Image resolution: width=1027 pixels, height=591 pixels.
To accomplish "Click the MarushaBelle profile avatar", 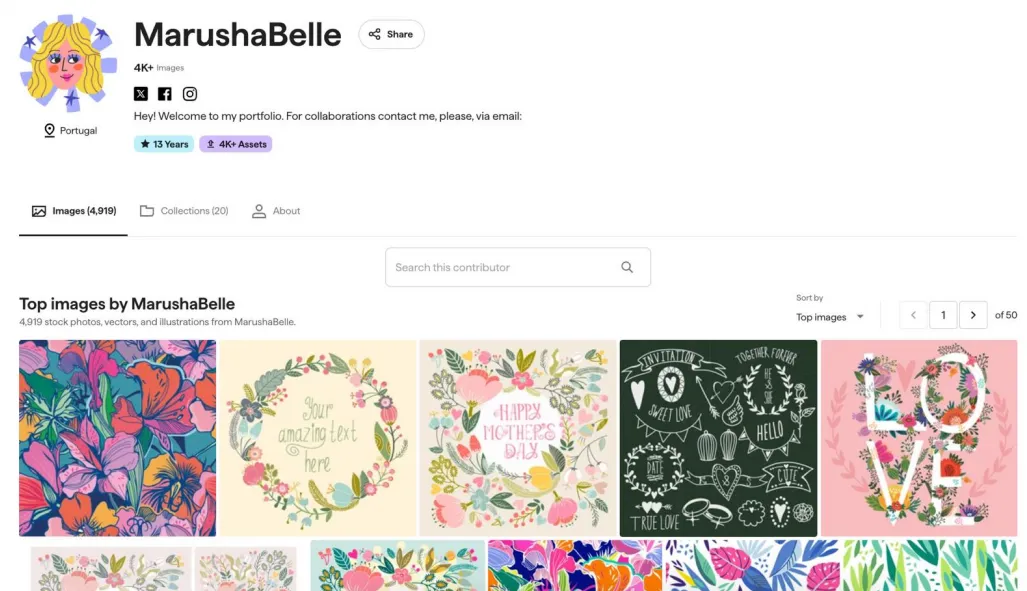I will click(65, 63).
